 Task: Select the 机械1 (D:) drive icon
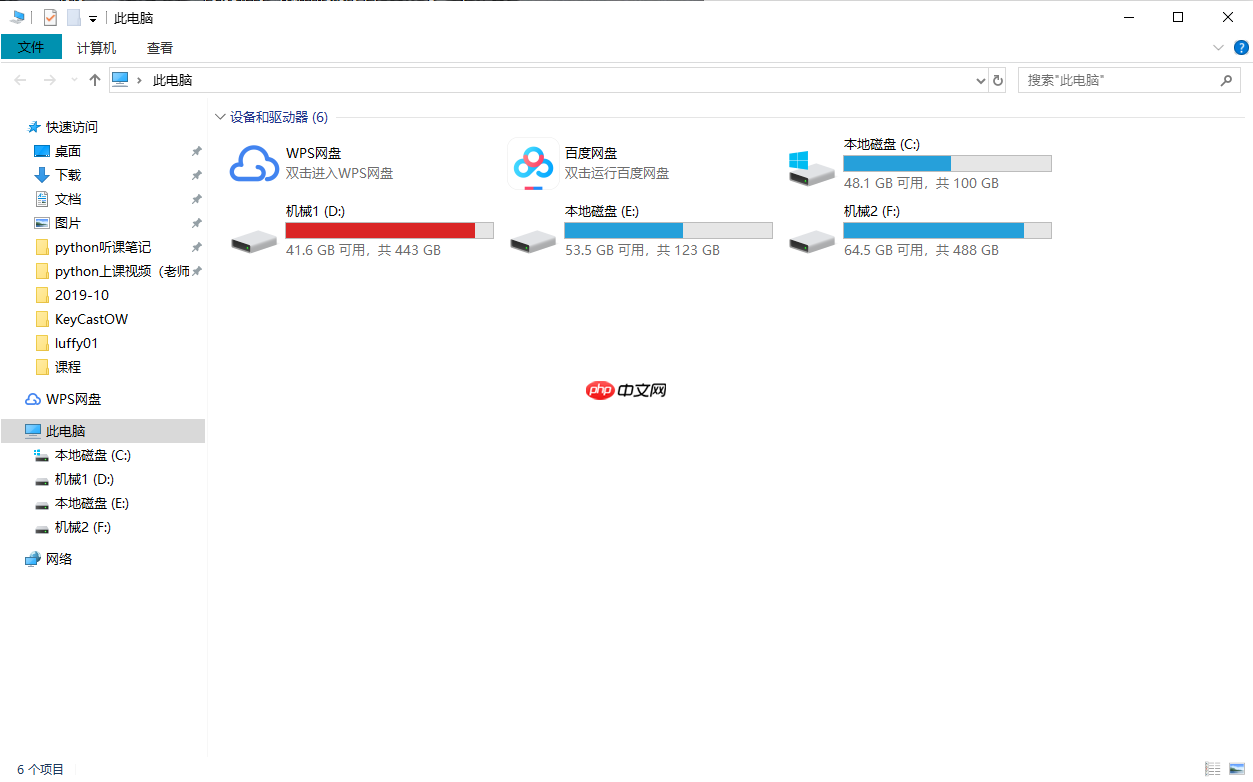click(253, 240)
